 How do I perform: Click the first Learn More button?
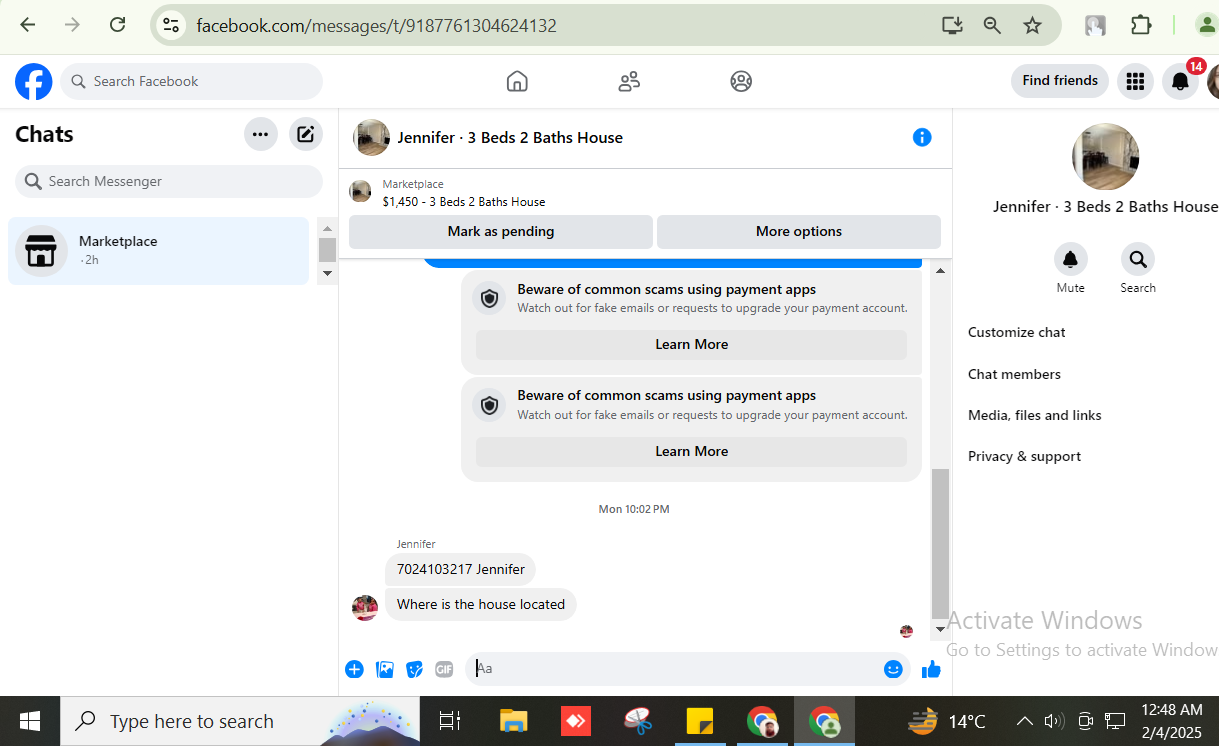point(691,344)
